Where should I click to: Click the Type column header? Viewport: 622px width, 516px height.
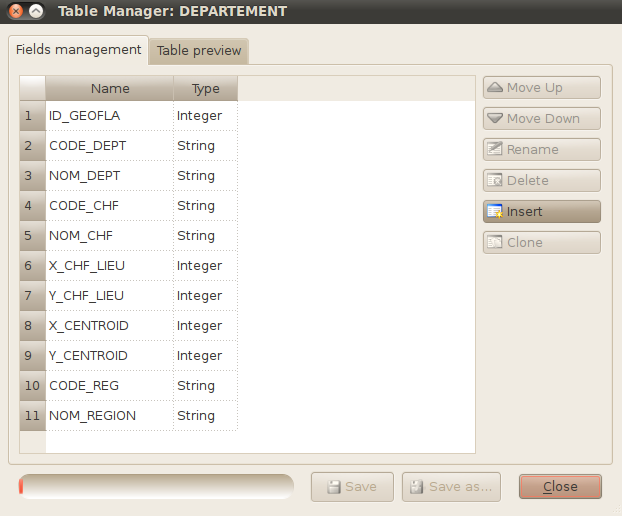pyautogui.click(x=205, y=89)
